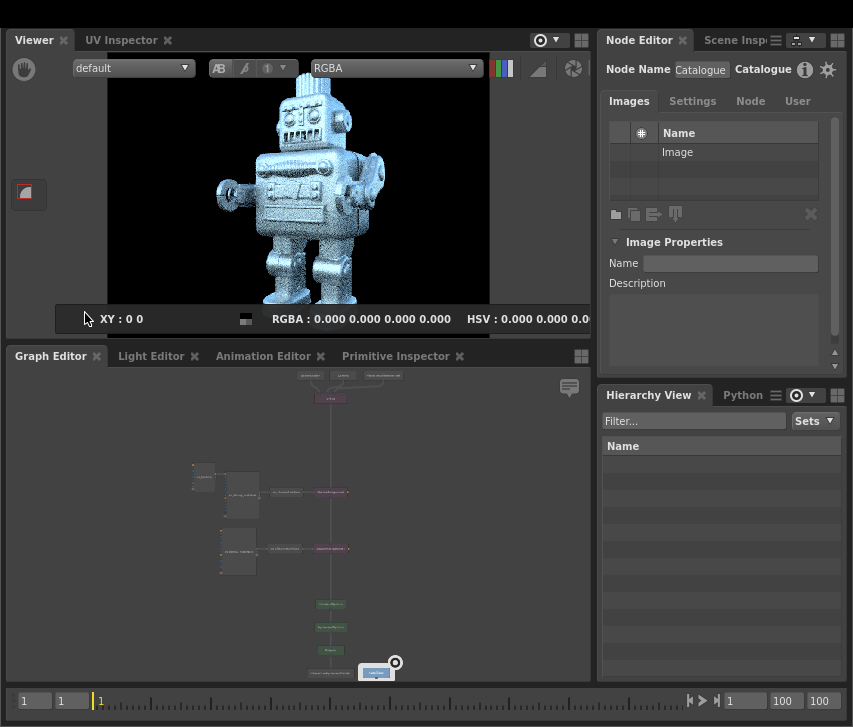Select the User tab in Node Editor
This screenshot has width=853, height=727.
(798, 101)
